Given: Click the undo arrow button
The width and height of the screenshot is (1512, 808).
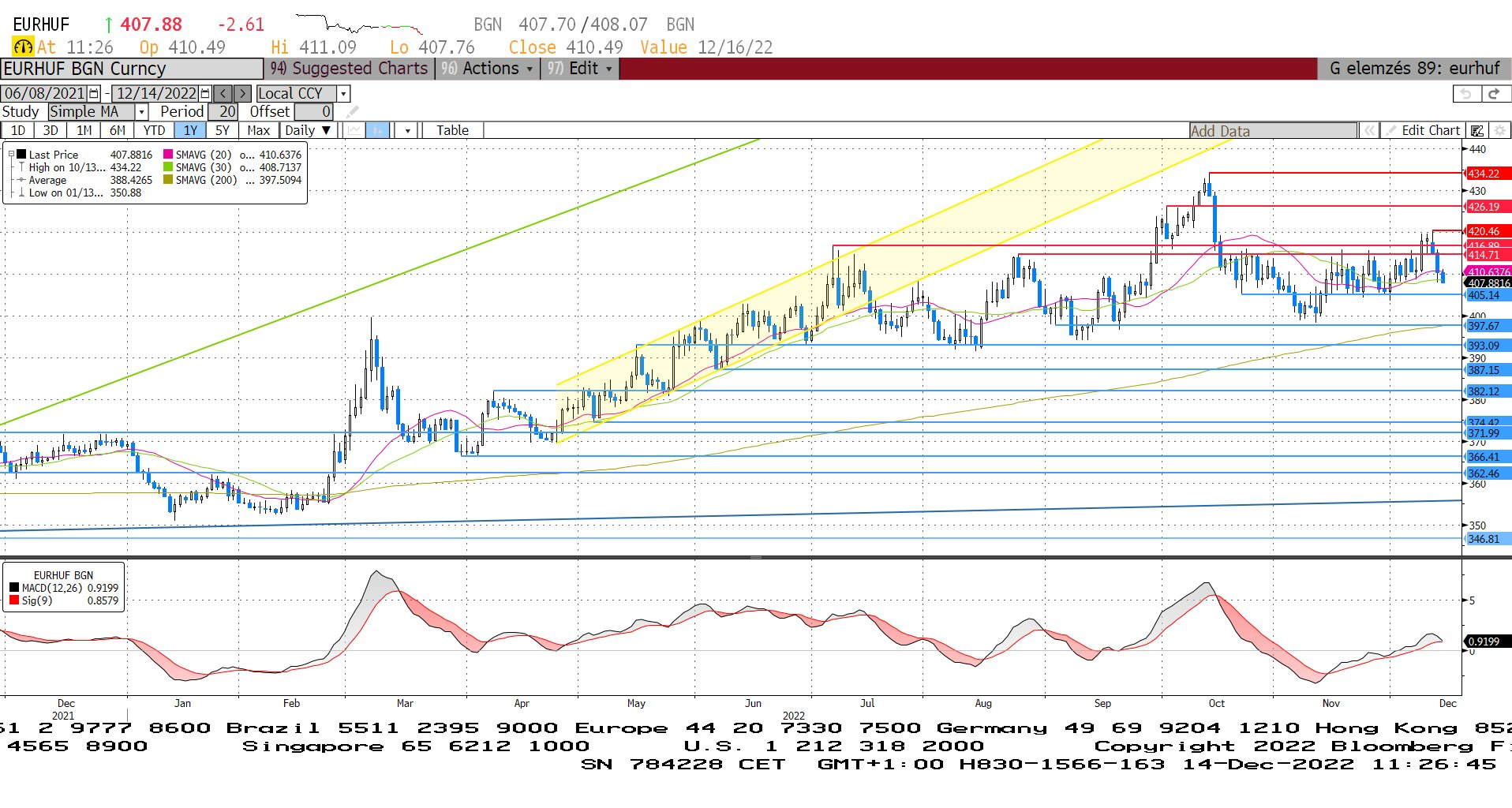Looking at the screenshot, I should (x=1466, y=93).
